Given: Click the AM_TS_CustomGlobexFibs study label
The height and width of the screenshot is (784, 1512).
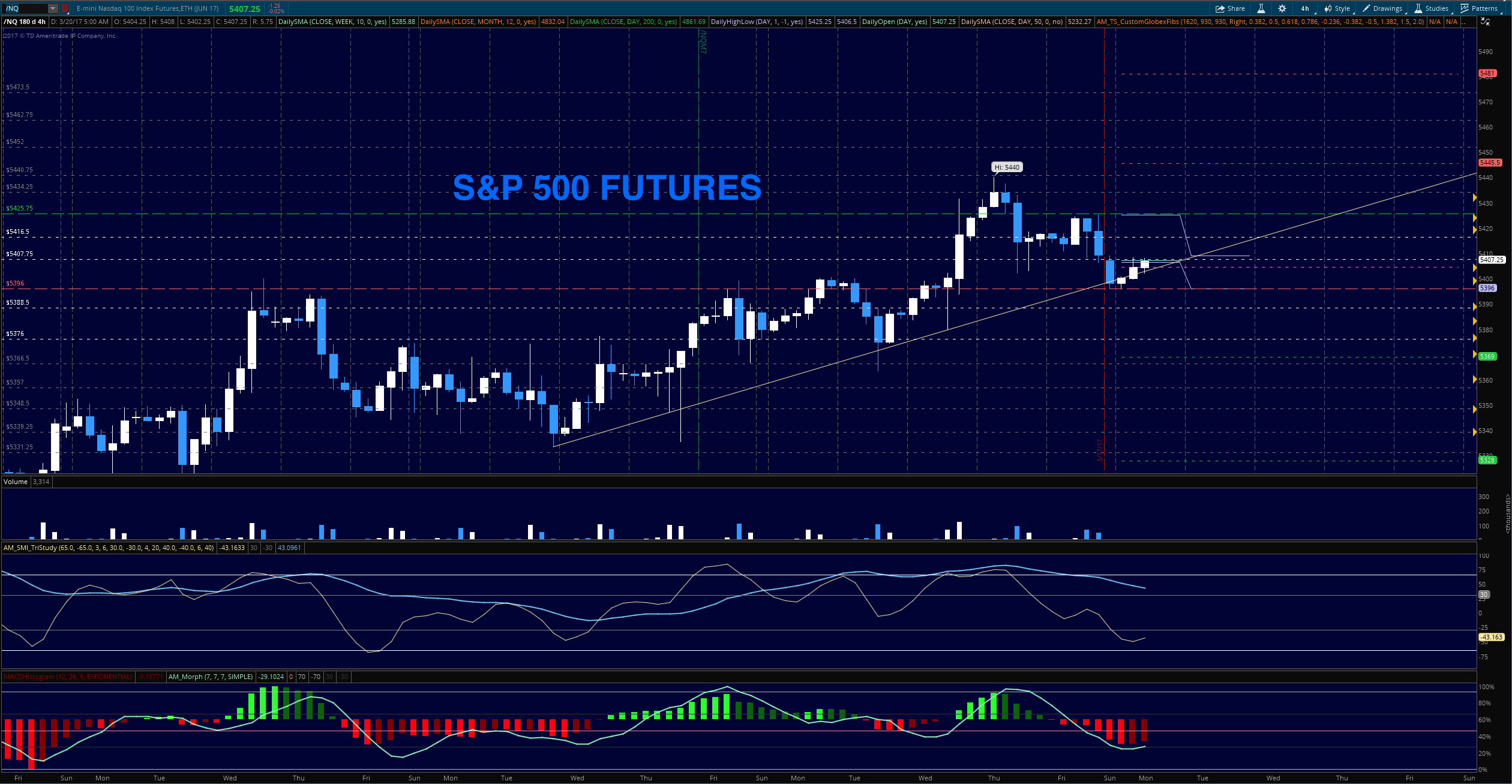Looking at the screenshot, I should pos(1260,22).
